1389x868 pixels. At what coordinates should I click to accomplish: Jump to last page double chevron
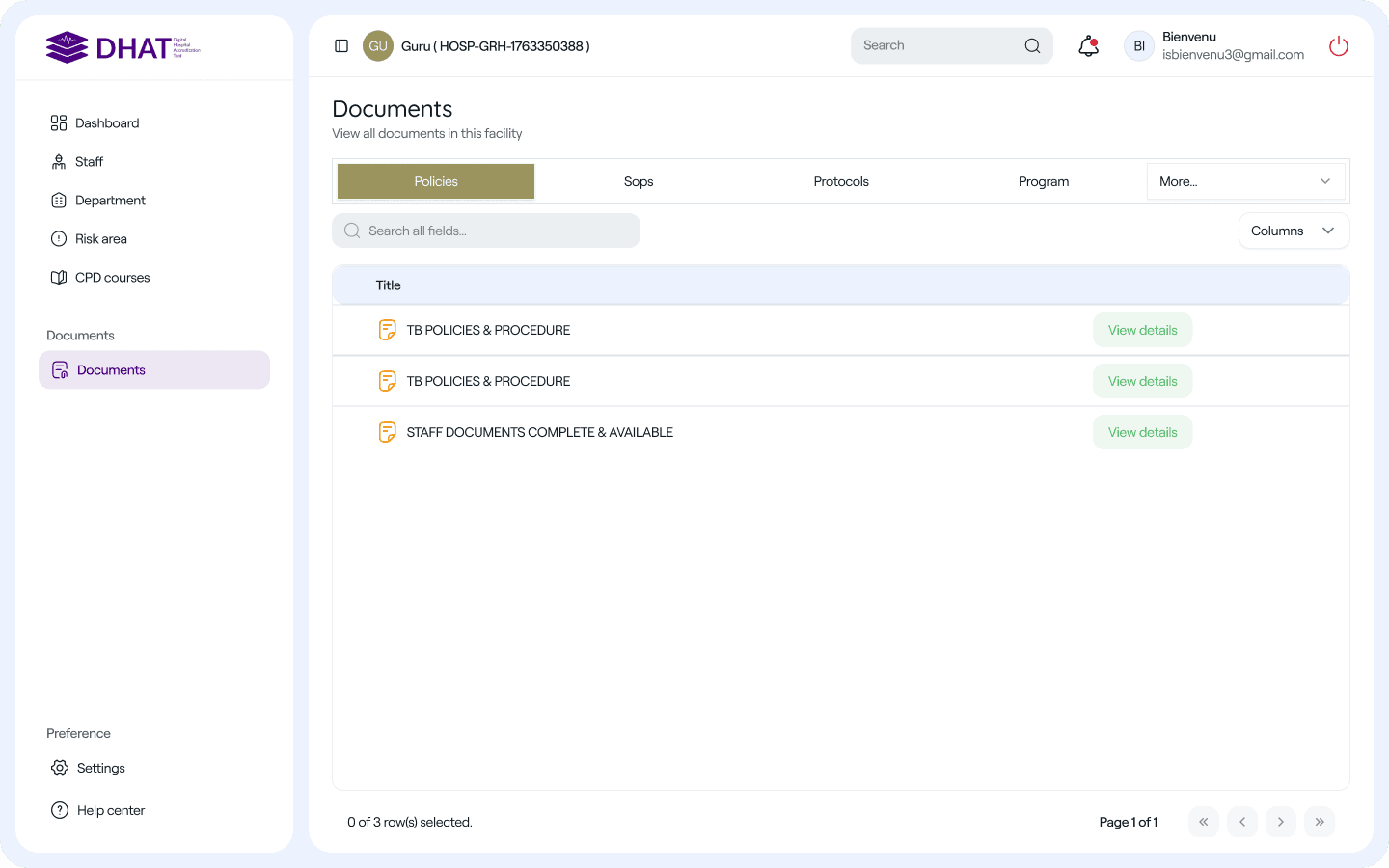point(1319,822)
